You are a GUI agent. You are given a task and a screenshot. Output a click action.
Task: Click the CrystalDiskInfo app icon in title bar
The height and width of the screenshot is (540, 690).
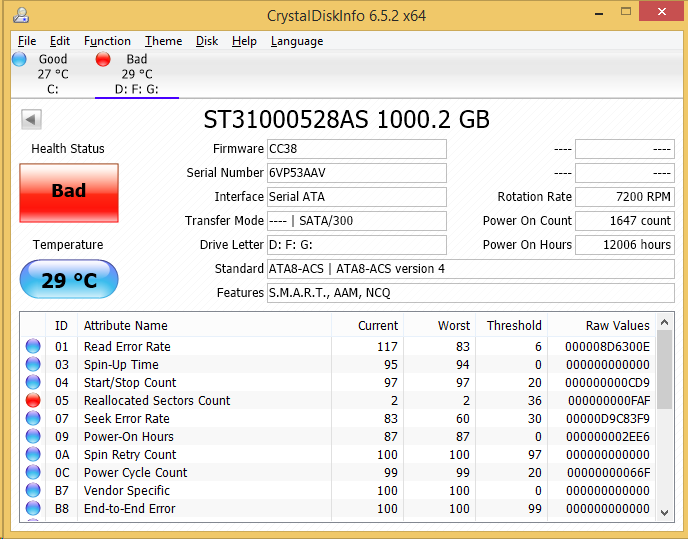click(x=21, y=15)
